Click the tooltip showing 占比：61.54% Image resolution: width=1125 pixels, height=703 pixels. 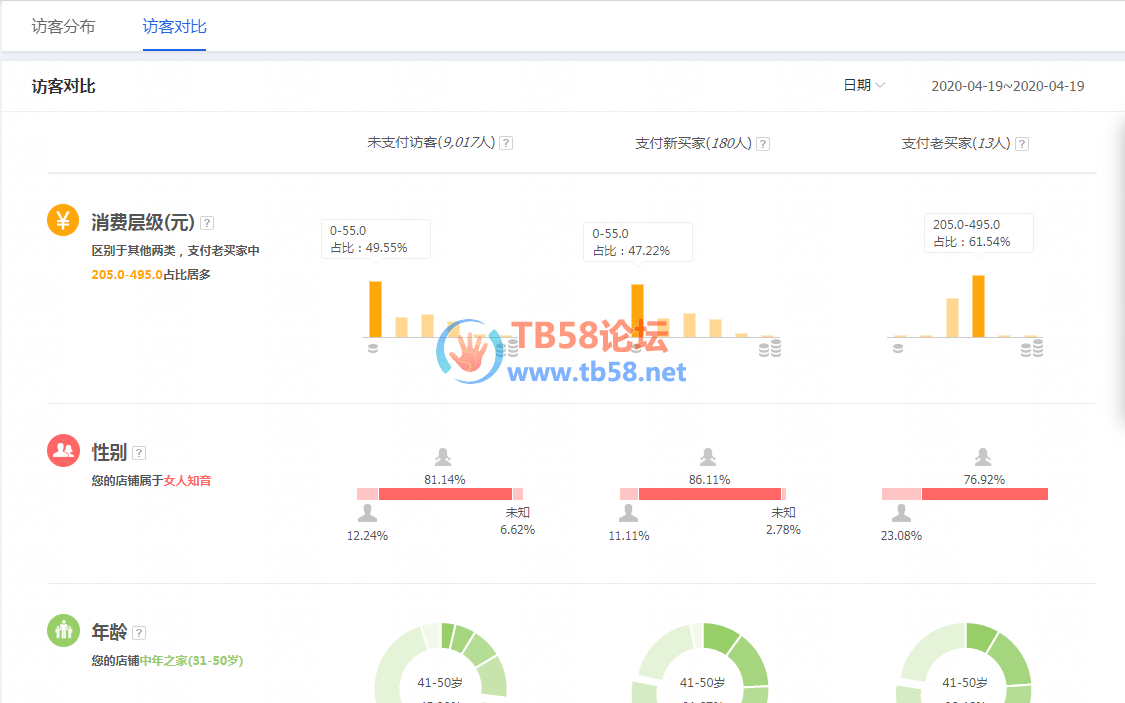979,233
